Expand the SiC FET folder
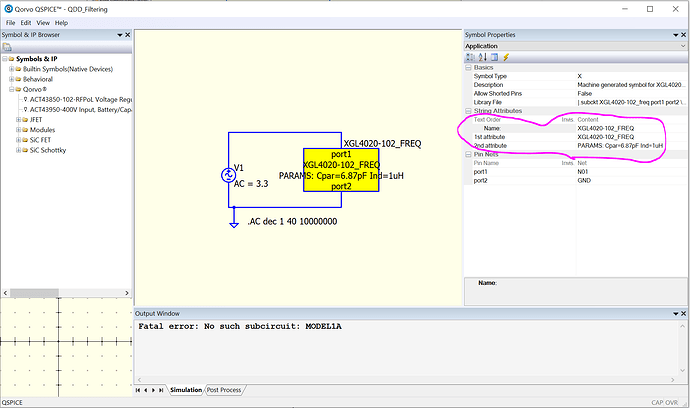The height and width of the screenshot is (408, 690). click(x=18, y=140)
